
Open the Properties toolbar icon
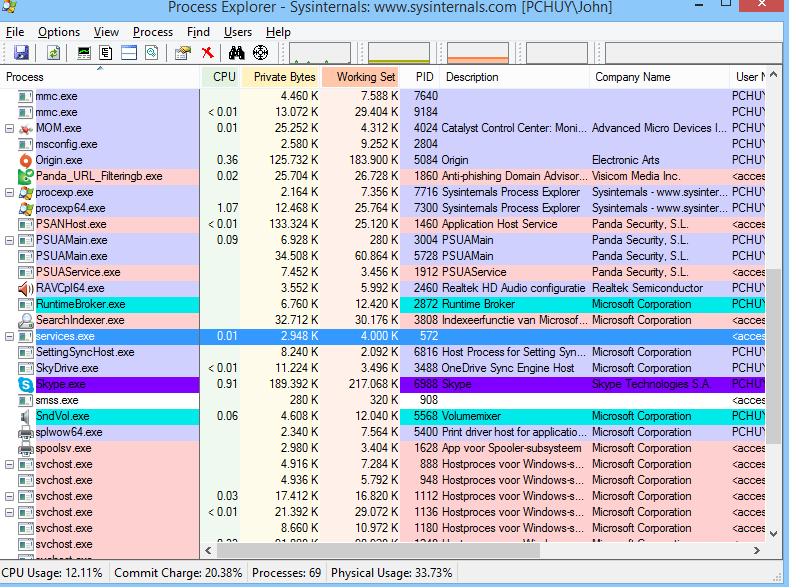click(183, 52)
